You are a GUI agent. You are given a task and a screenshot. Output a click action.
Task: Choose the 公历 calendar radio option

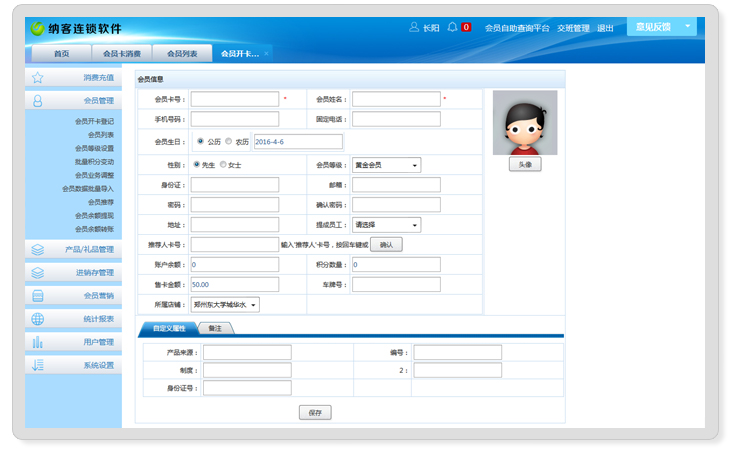[x=201, y=142]
